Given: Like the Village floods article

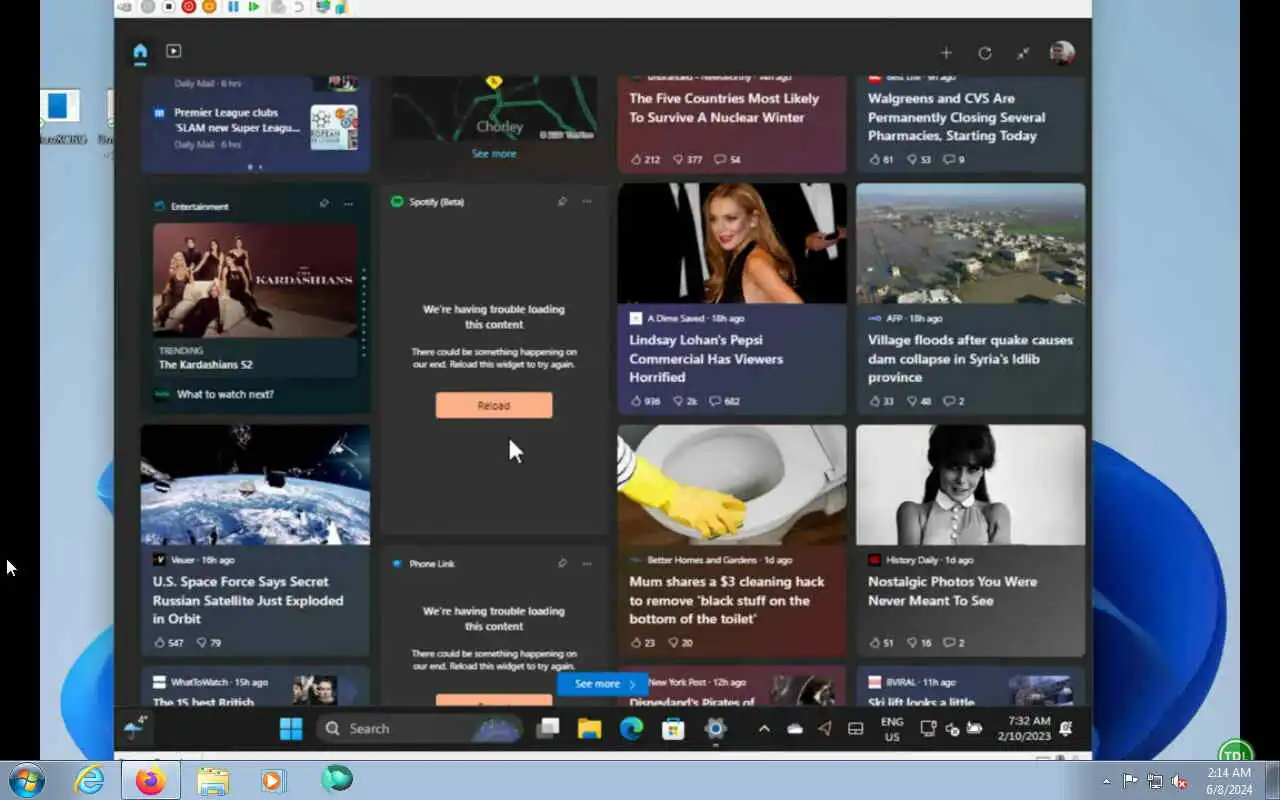Looking at the screenshot, I should click(881, 401).
